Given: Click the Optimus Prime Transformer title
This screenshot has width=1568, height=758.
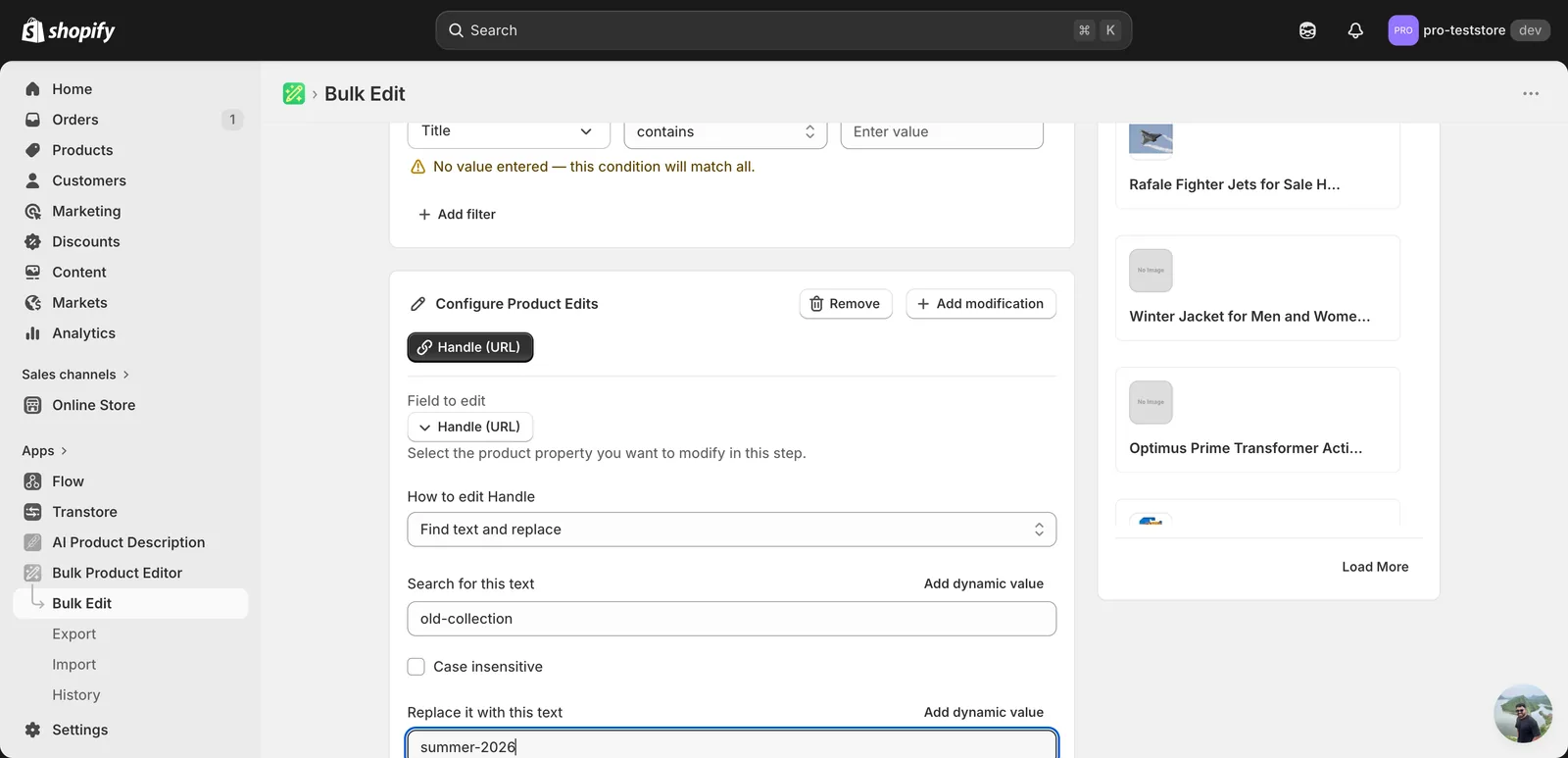Looking at the screenshot, I should (x=1246, y=448).
